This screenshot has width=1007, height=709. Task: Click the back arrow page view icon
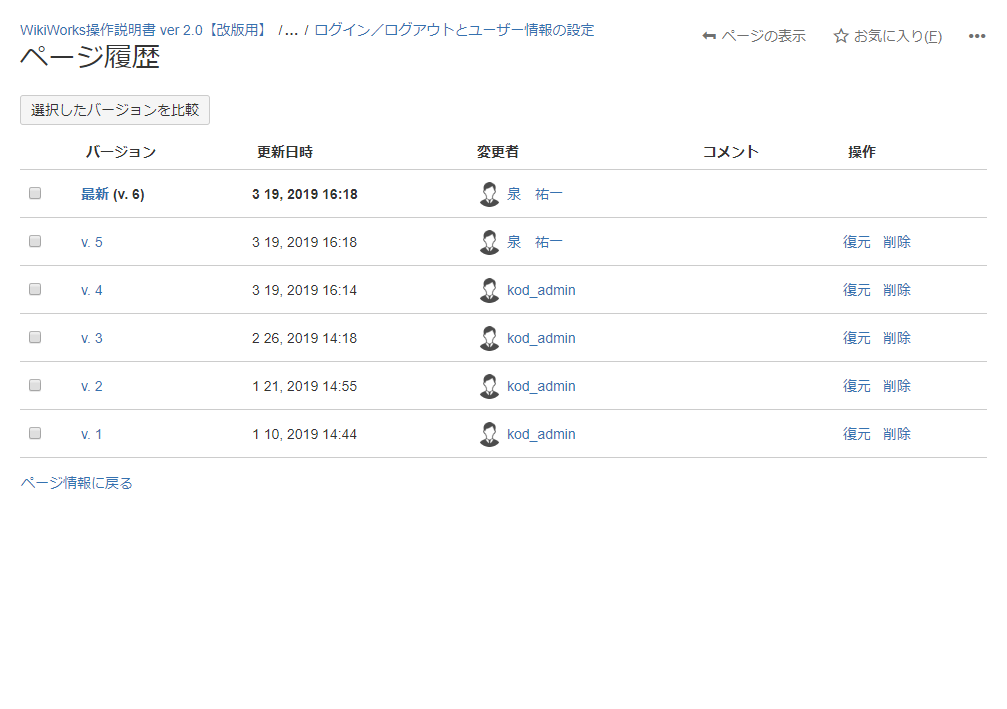(709, 36)
